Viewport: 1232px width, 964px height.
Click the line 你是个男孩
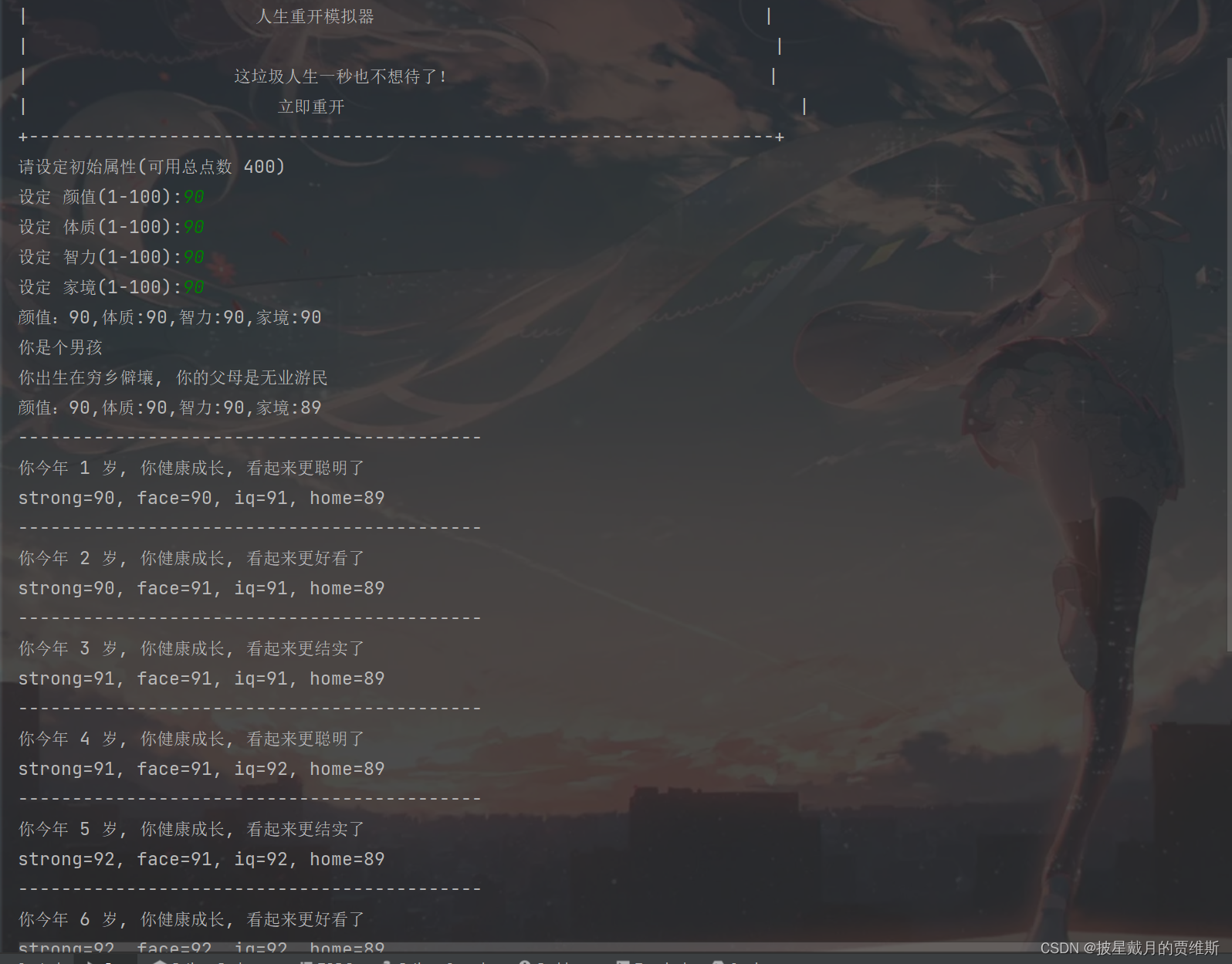[60, 347]
